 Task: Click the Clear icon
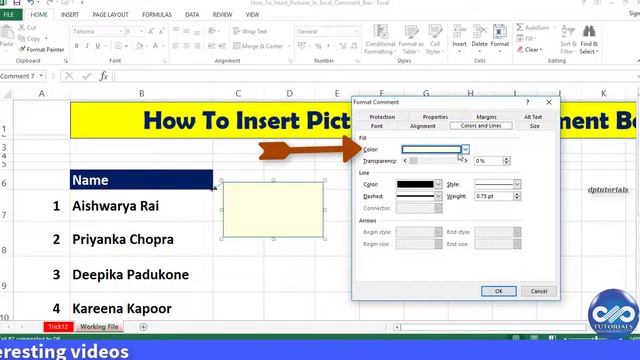pyautogui.click(x=520, y=49)
